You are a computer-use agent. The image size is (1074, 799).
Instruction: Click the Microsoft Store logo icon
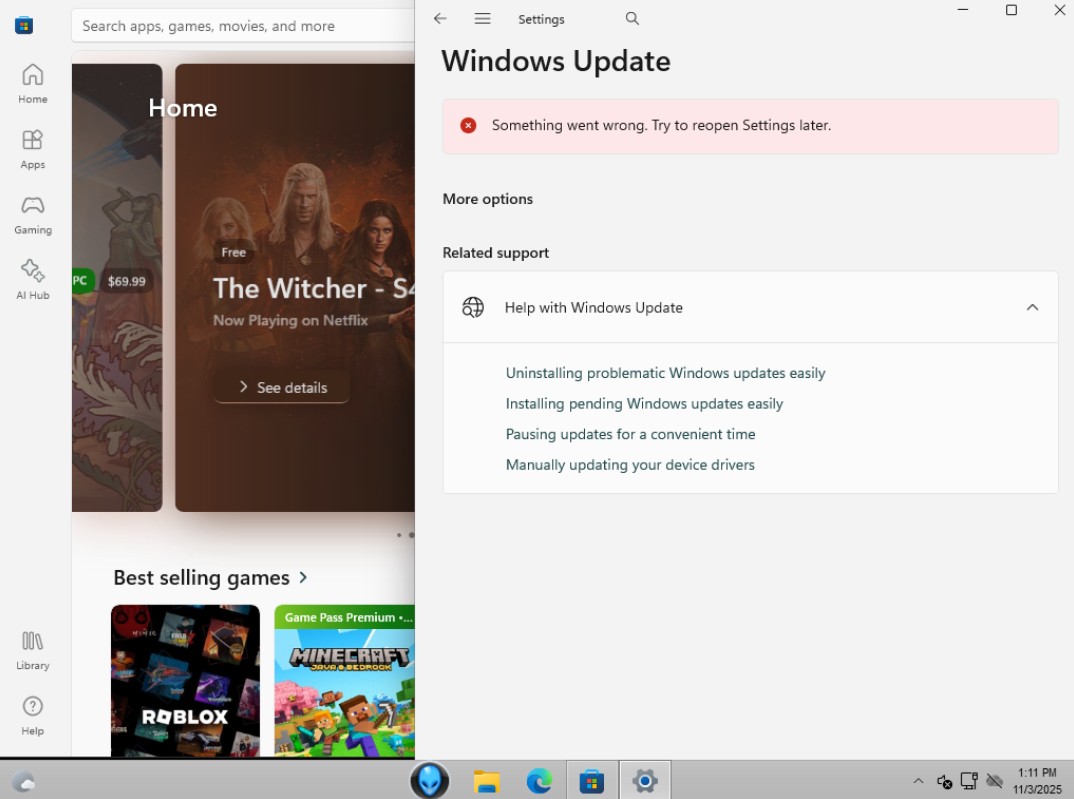click(x=24, y=26)
